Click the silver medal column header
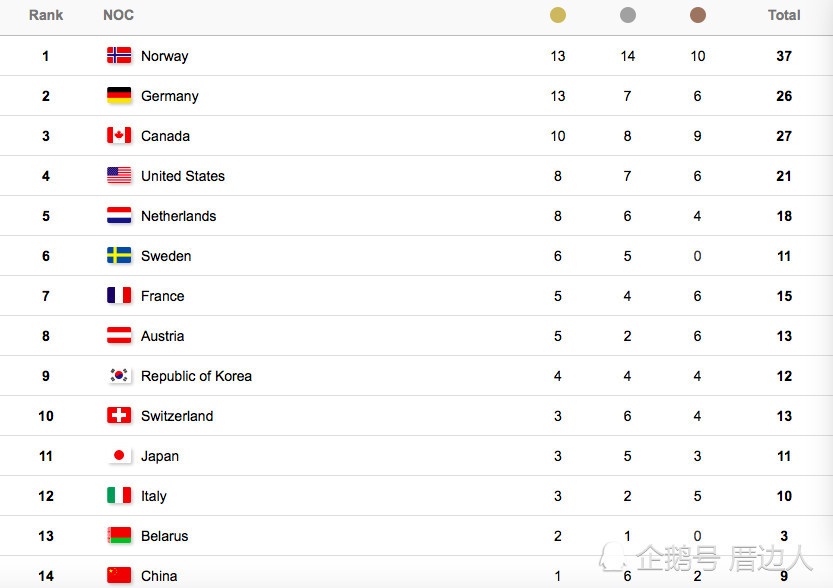 pyautogui.click(x=628, y=15)
